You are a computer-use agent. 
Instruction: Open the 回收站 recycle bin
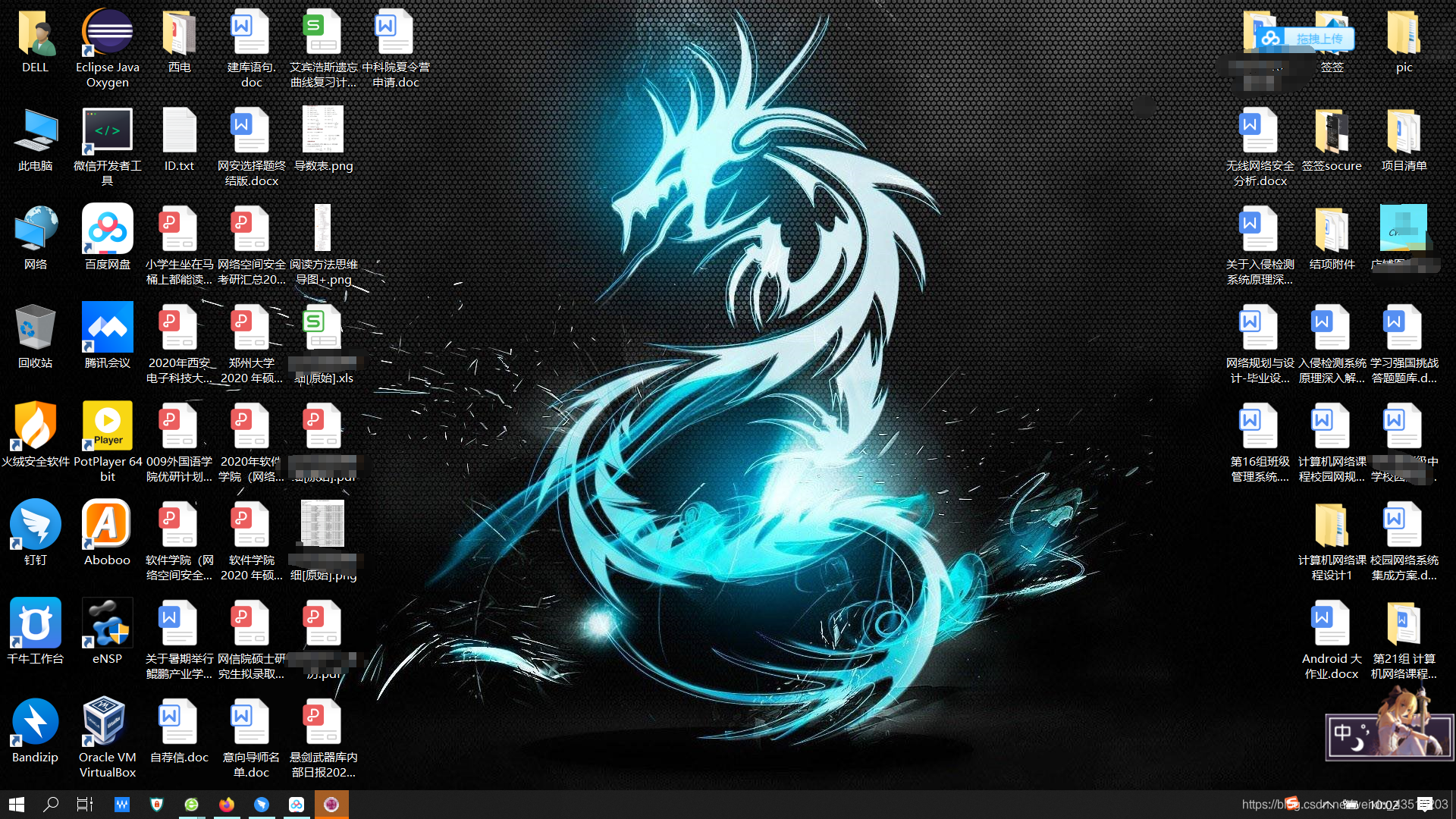coord(35,337)
